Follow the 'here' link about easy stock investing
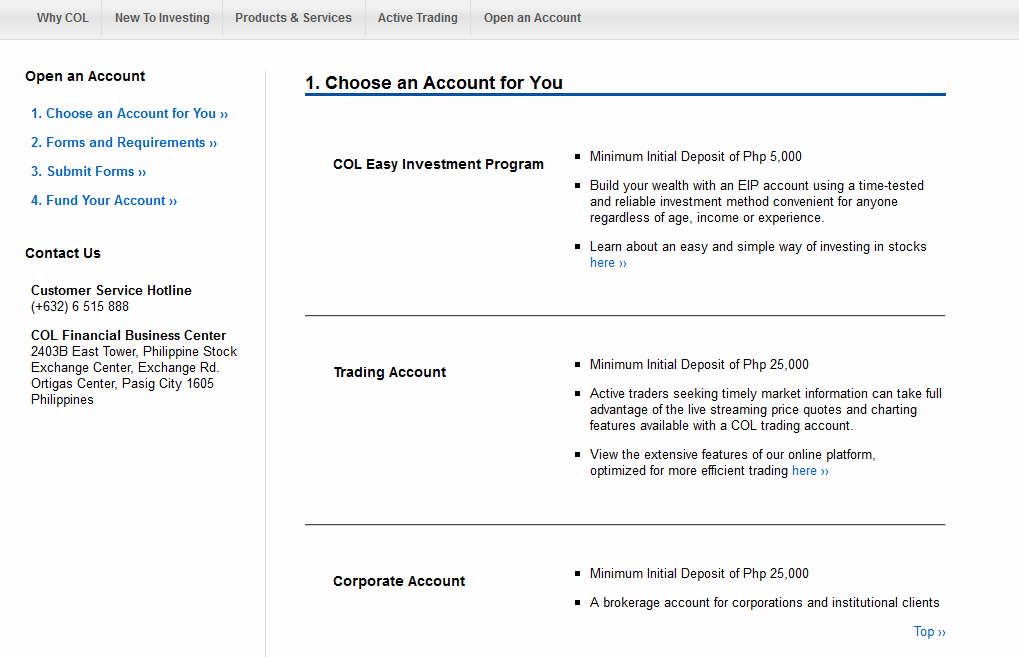 coord(608,263)
